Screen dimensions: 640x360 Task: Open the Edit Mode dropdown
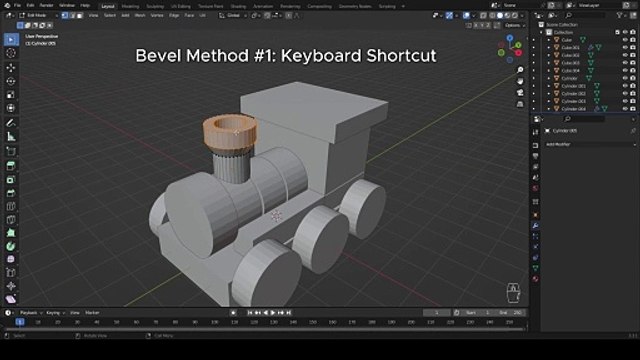(x=39, y=16)
